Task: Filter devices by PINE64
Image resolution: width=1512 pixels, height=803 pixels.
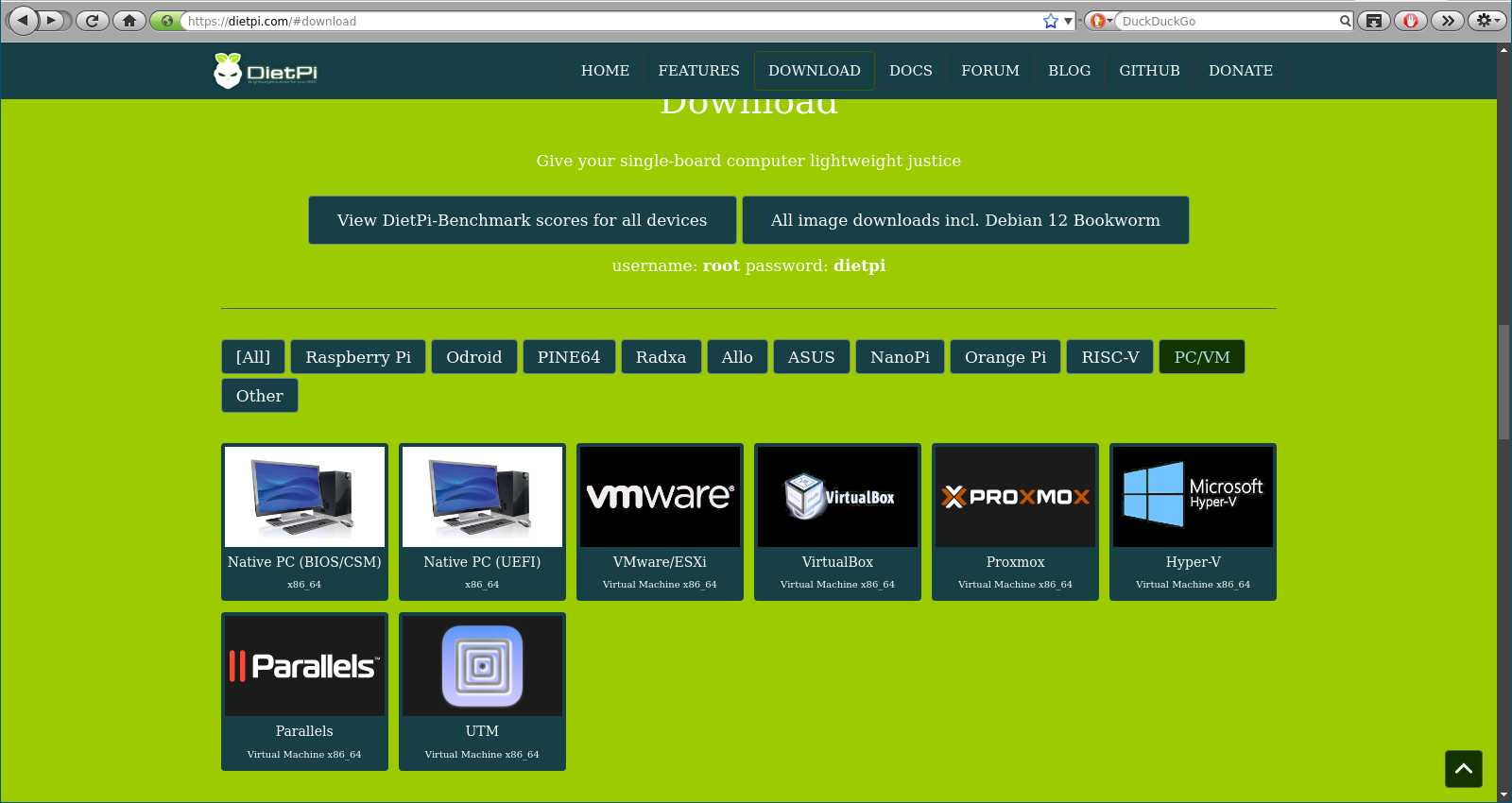Action: [x=569, y=357]
